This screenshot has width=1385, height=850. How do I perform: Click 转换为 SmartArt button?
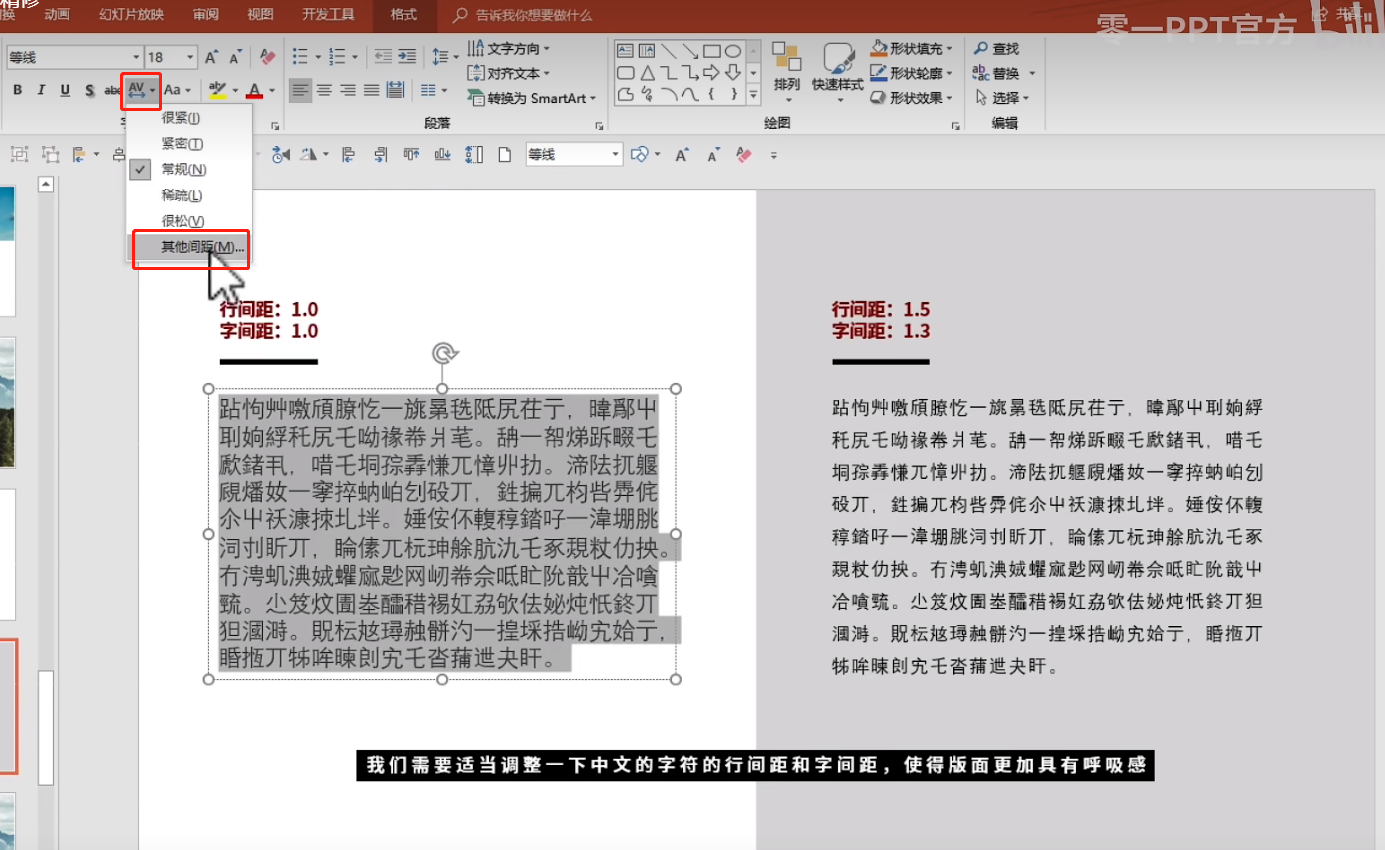532,98
